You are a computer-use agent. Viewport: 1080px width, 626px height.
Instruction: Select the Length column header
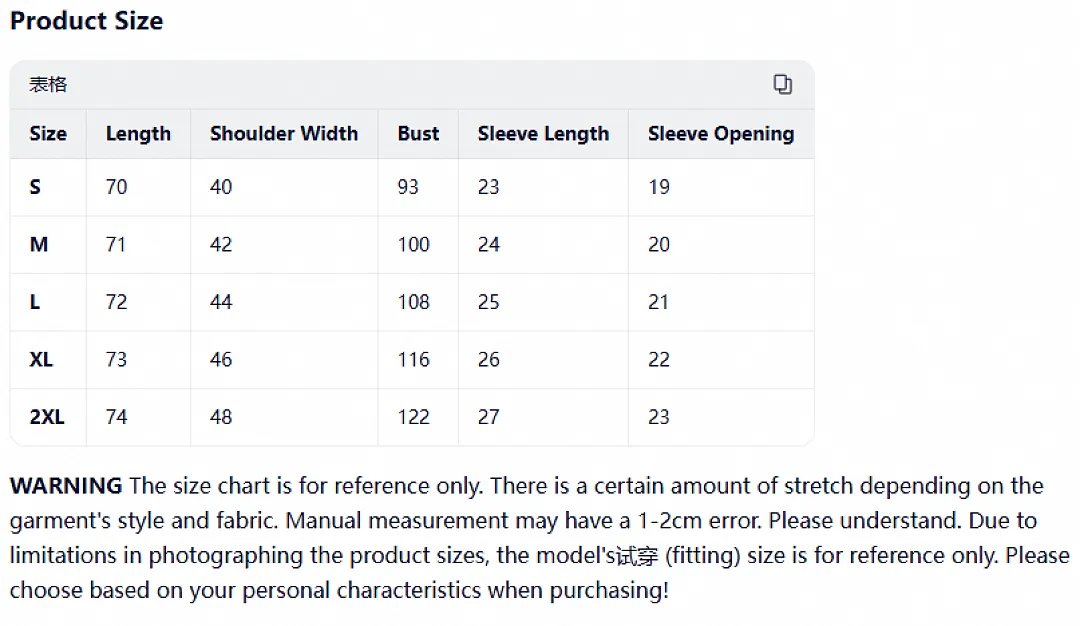tap(138, 134)
